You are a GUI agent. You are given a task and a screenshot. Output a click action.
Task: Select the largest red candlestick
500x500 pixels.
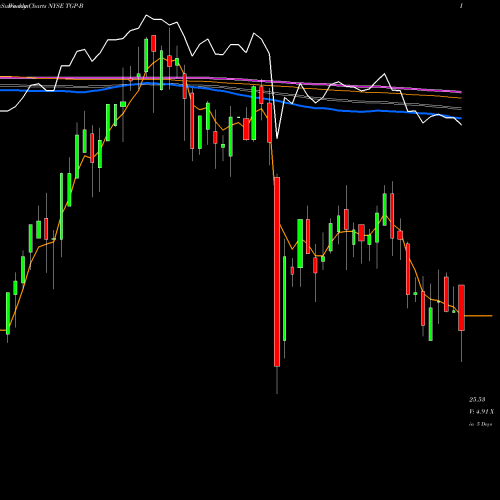(x=277, y=272)
